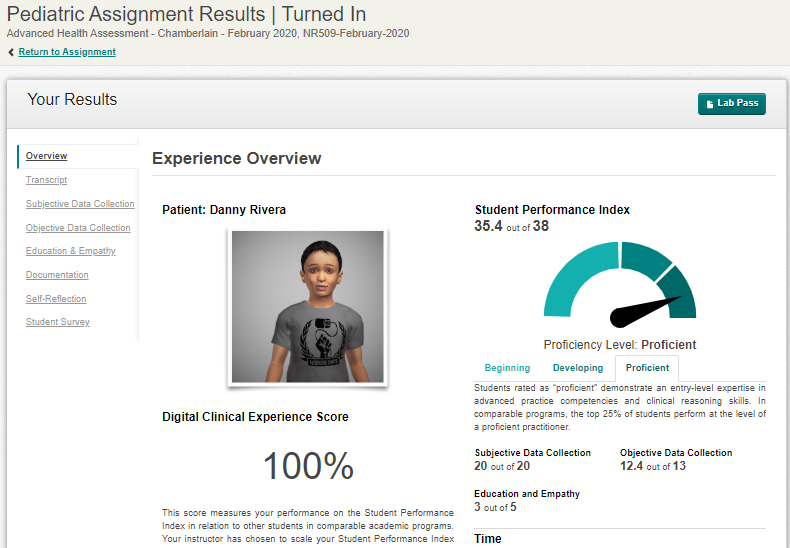Image resolution: width=790 pixels, height=548 pixels.
Task: Click the Subjective Data Collection score label
Action: click(x=532, y=452)
